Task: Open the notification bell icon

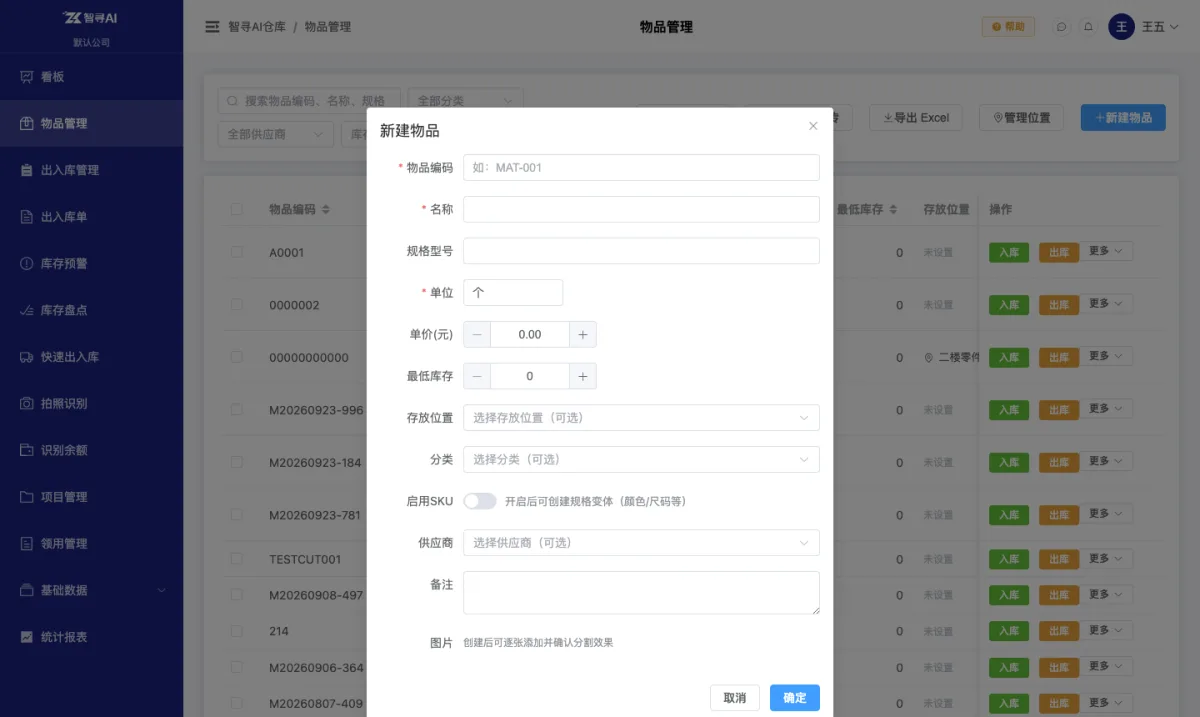Action: [1088, 27]
